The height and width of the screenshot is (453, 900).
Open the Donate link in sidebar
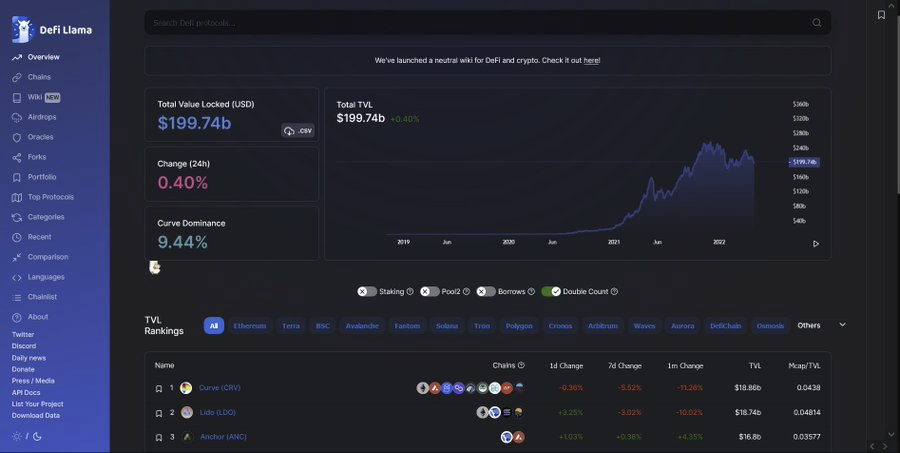23,370
